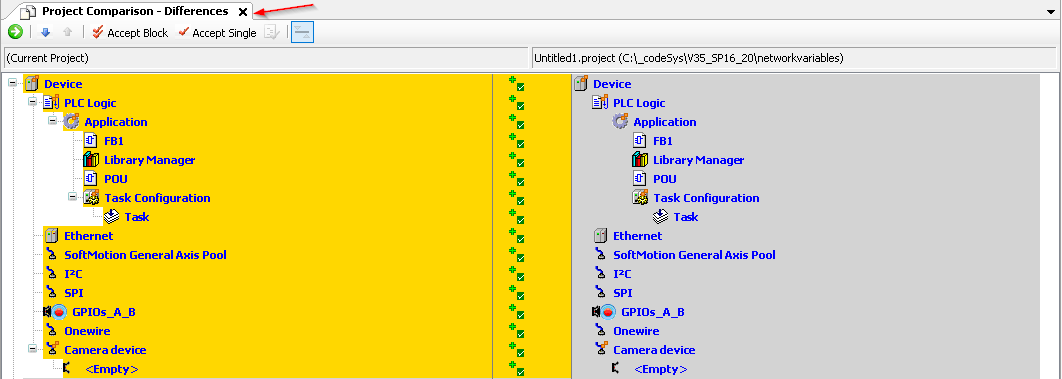Screen dimensions: 1062x379
Task: Select POU text in Untitled1.project pane
Action: [665, 179]
